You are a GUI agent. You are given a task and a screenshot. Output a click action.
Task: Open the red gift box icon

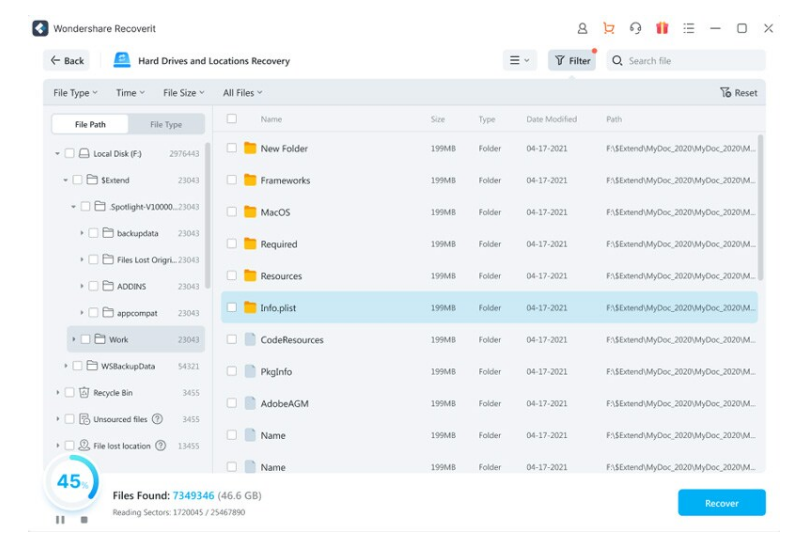(x=662, y=29)
